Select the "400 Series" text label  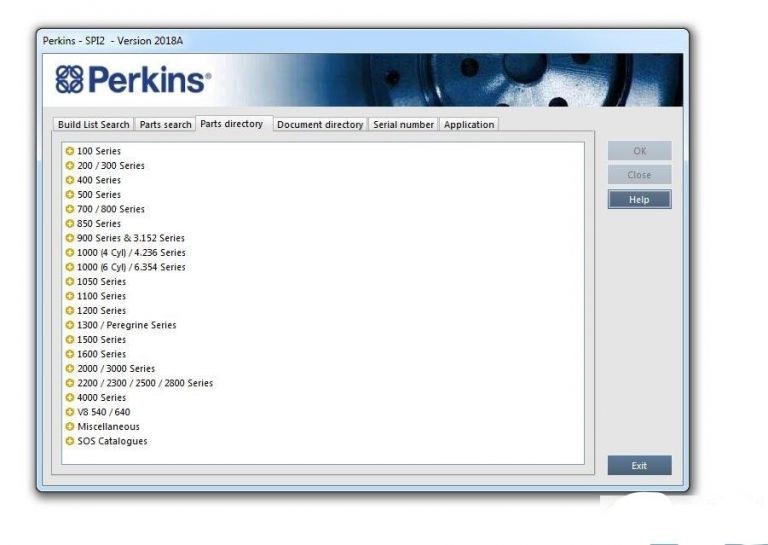coord(99,180)
